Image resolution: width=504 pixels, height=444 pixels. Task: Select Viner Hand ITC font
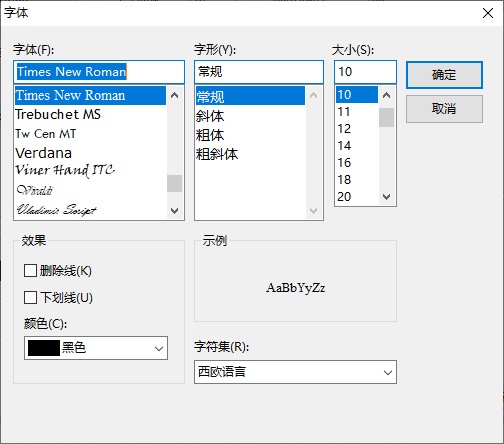[x=90, y=171]
